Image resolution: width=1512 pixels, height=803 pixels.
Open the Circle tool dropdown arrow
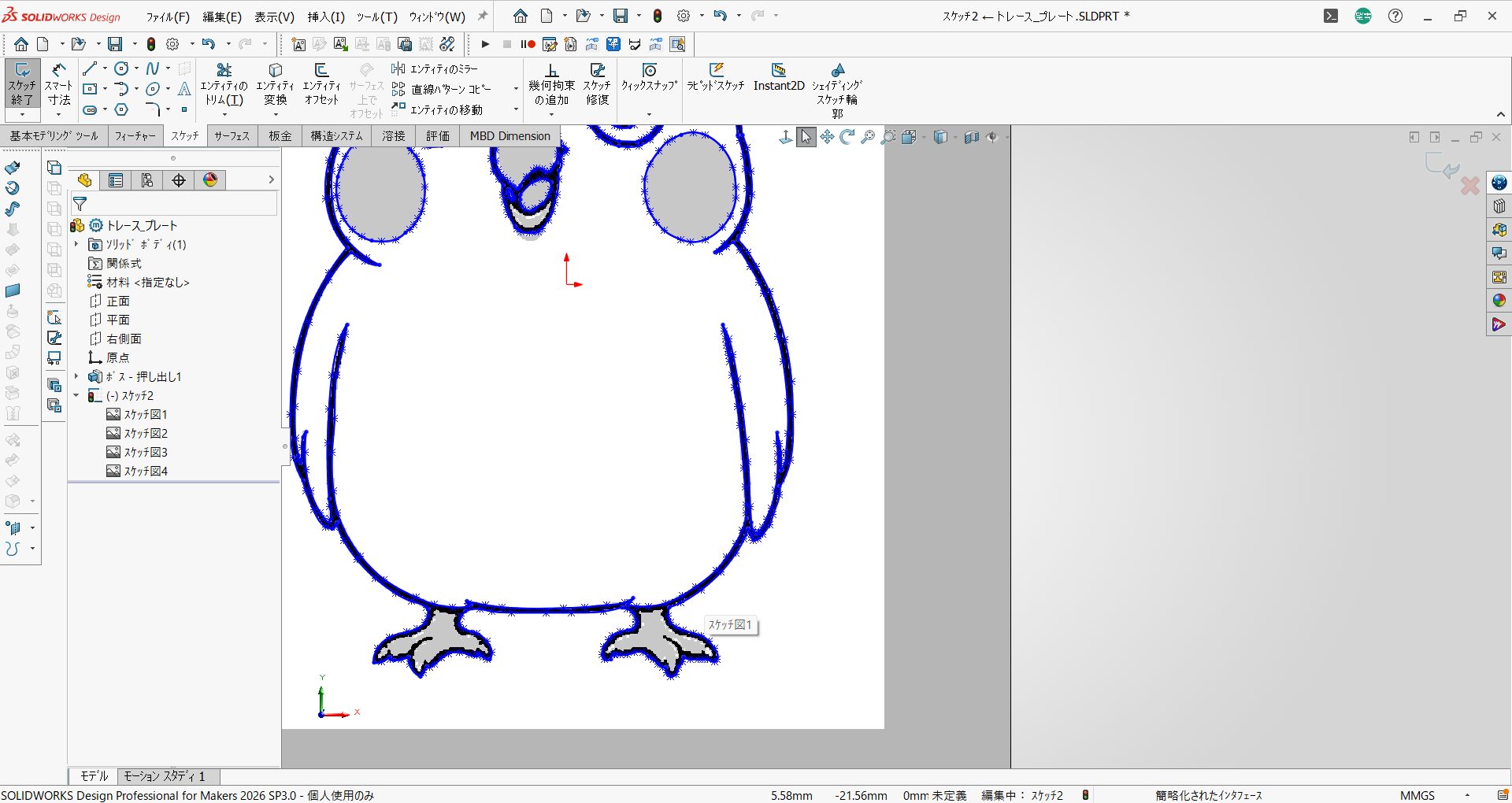(x=136, y=69)
